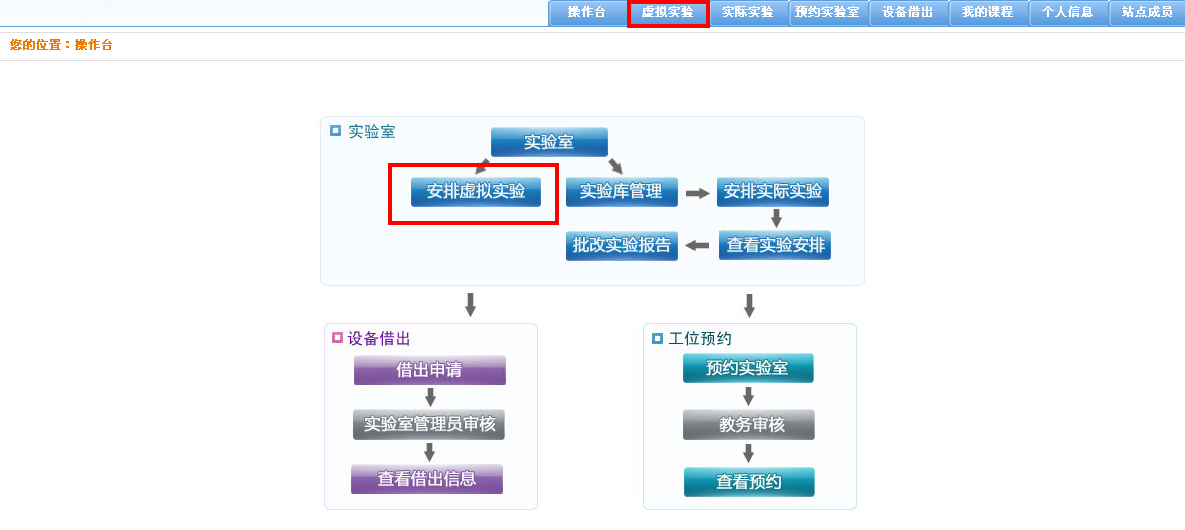The width and height of the screenshot is (1185, 530).
Task: Click the blue square icon beside 实验室 heading
Action: (x=335, y=130)
